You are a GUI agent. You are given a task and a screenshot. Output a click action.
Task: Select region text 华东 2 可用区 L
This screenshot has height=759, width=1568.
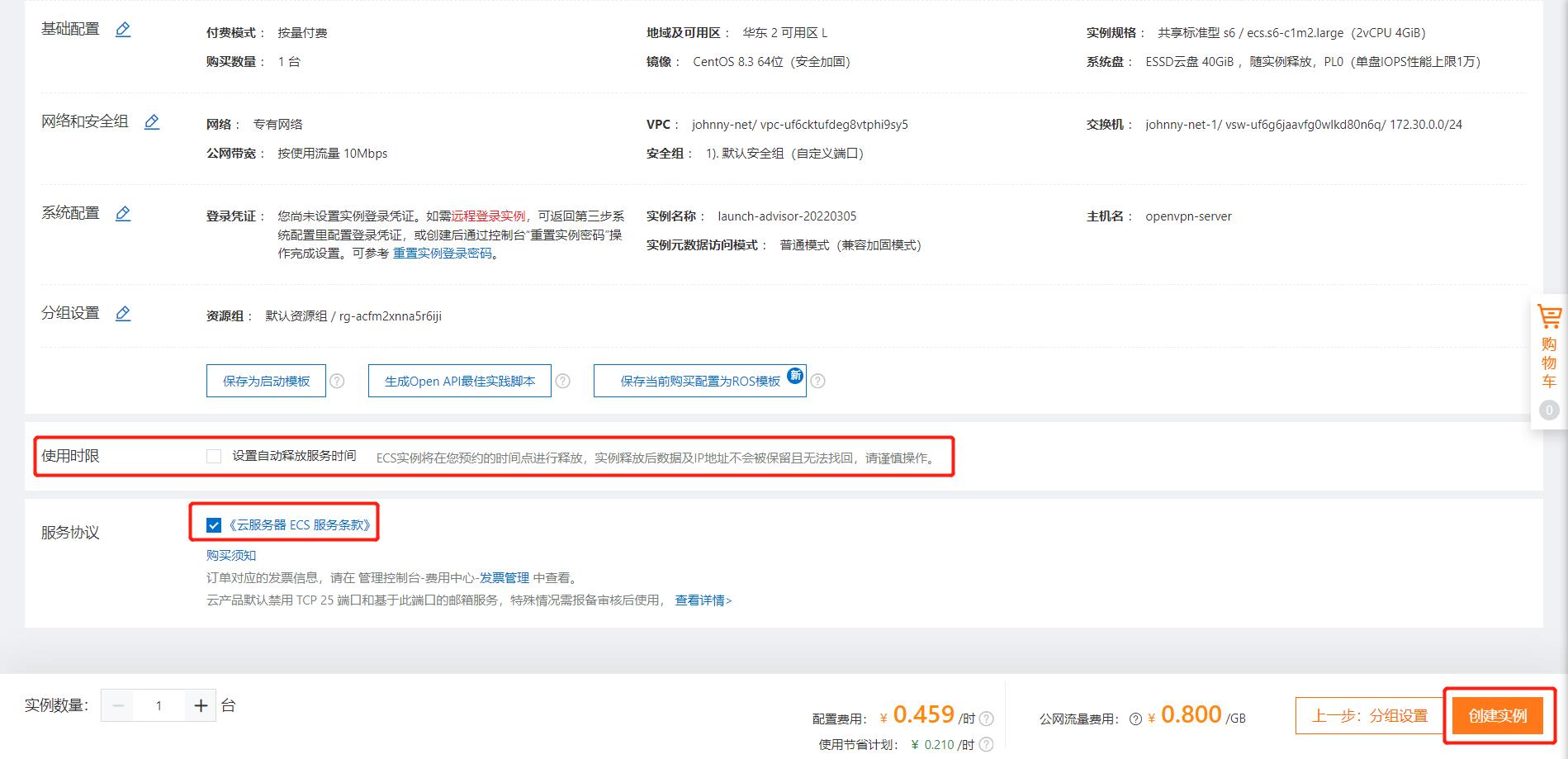[x=784, y=33]
